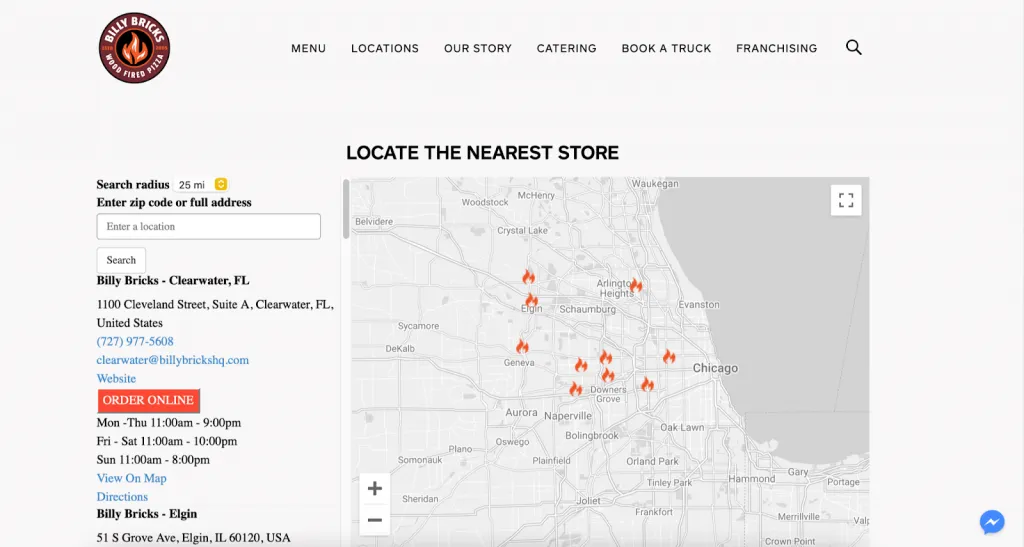Select the Billy Bricks - Elgin heading
The image size is (1024, 547).
click(147, 514)
